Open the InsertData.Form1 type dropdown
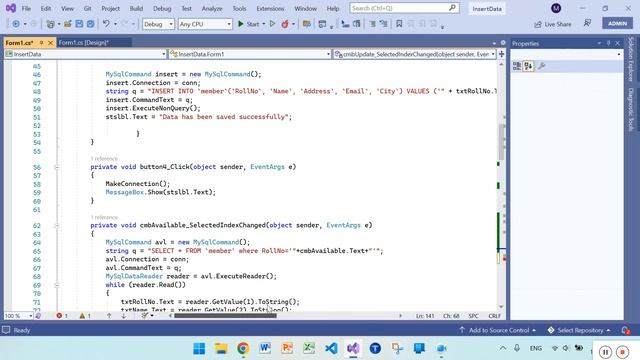This screenshot has width=640, height=360. tap(250, 54)
